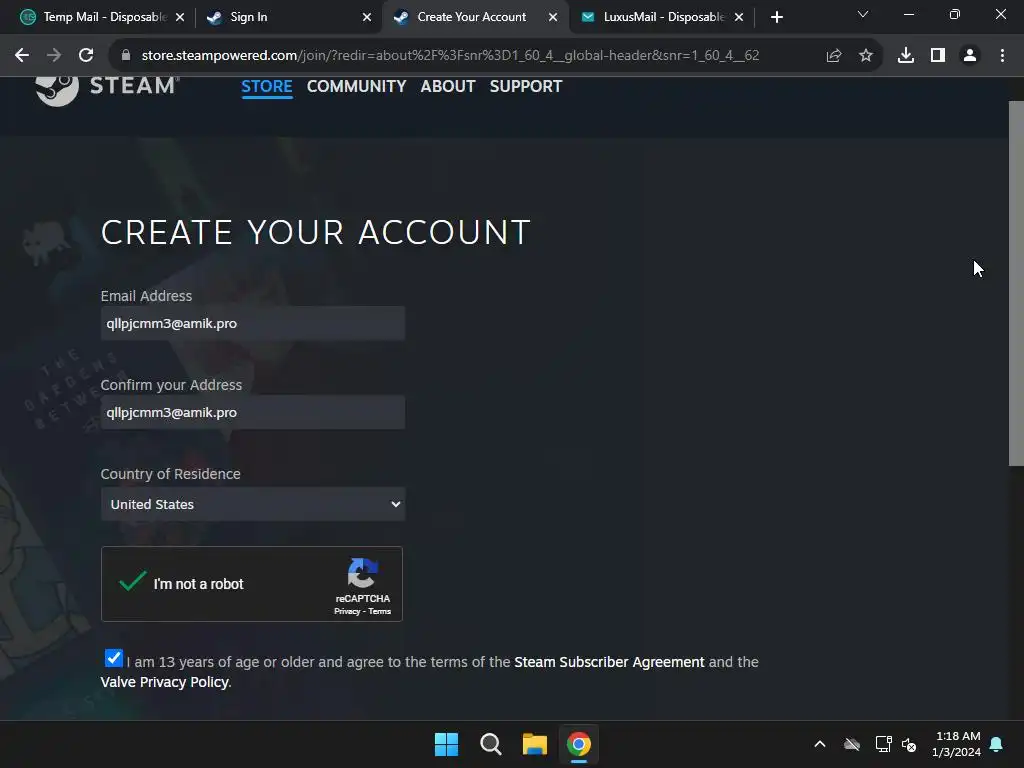
Task: Open reCAPTCHA Terms link
Action: [x=379, y=612]
